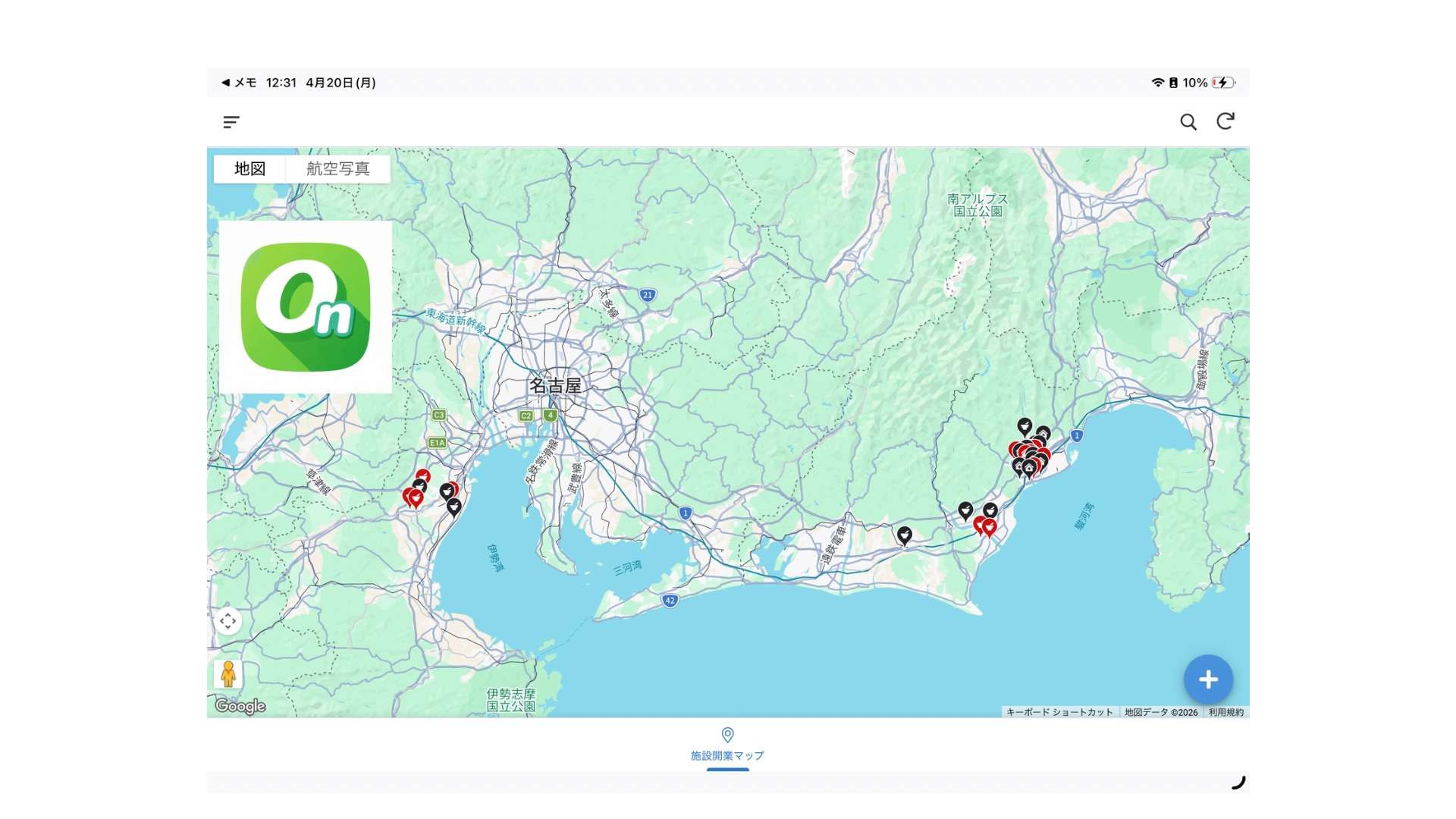
Task: Select the Street View pegman icon
Action: (228, 673)
